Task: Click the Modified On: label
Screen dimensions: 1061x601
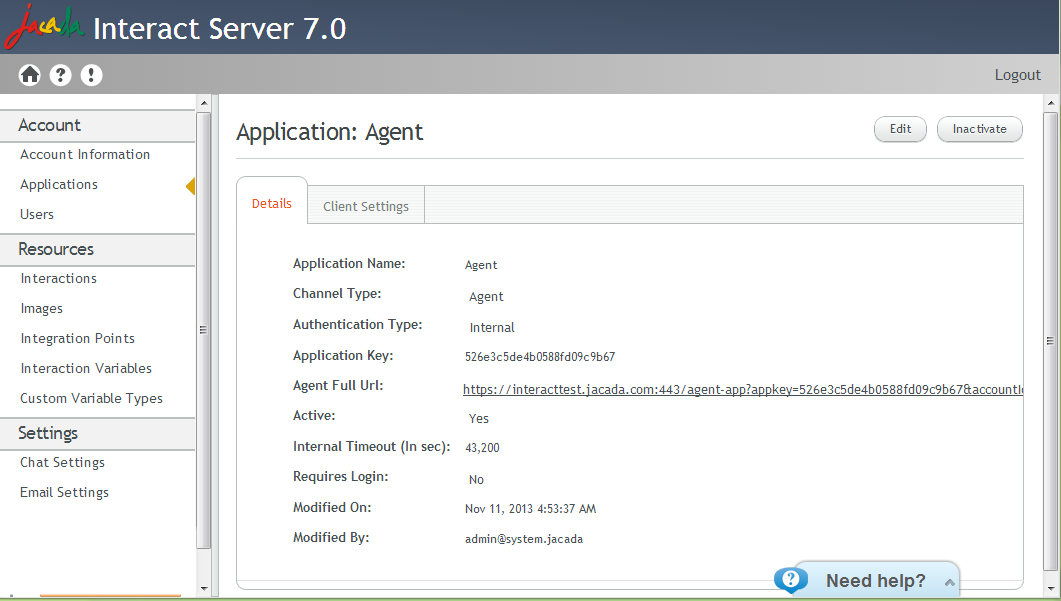Action: point(332,507)
